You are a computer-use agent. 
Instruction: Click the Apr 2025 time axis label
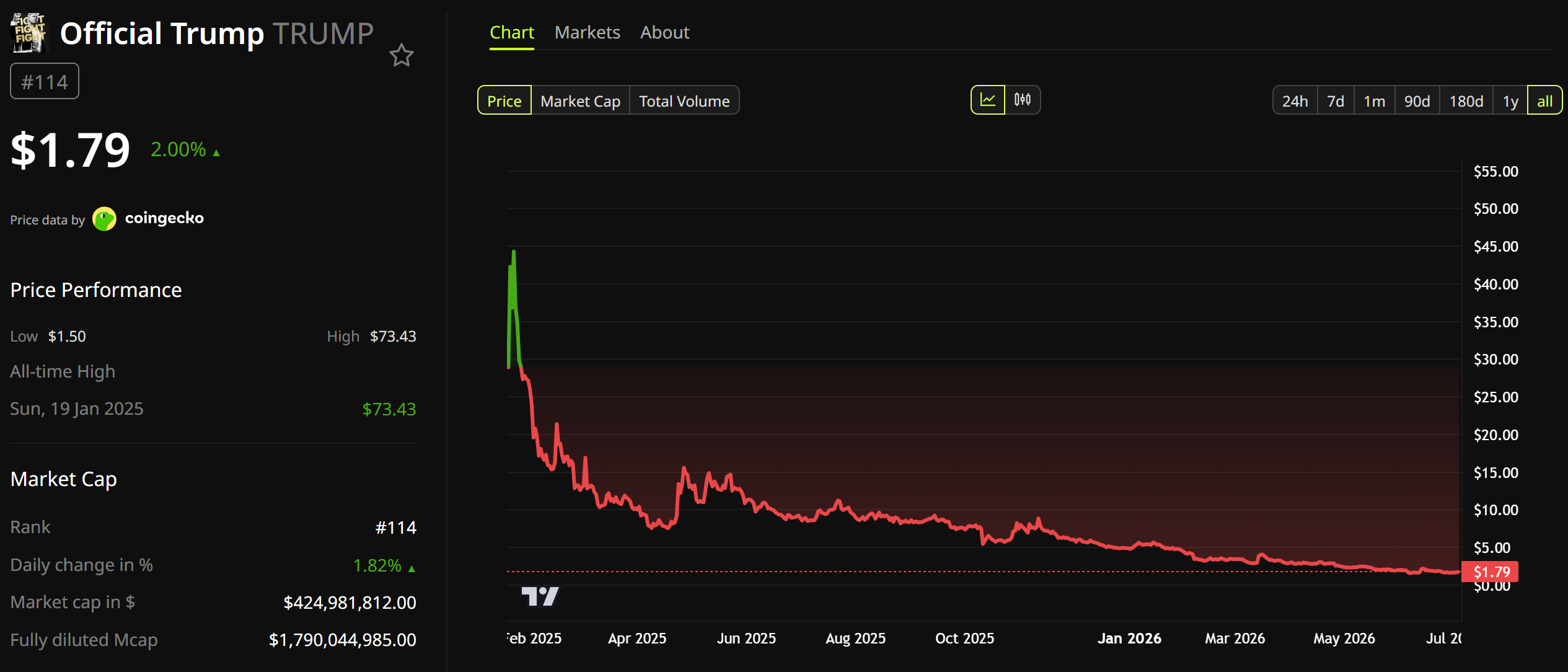click(x=637, y=639)
